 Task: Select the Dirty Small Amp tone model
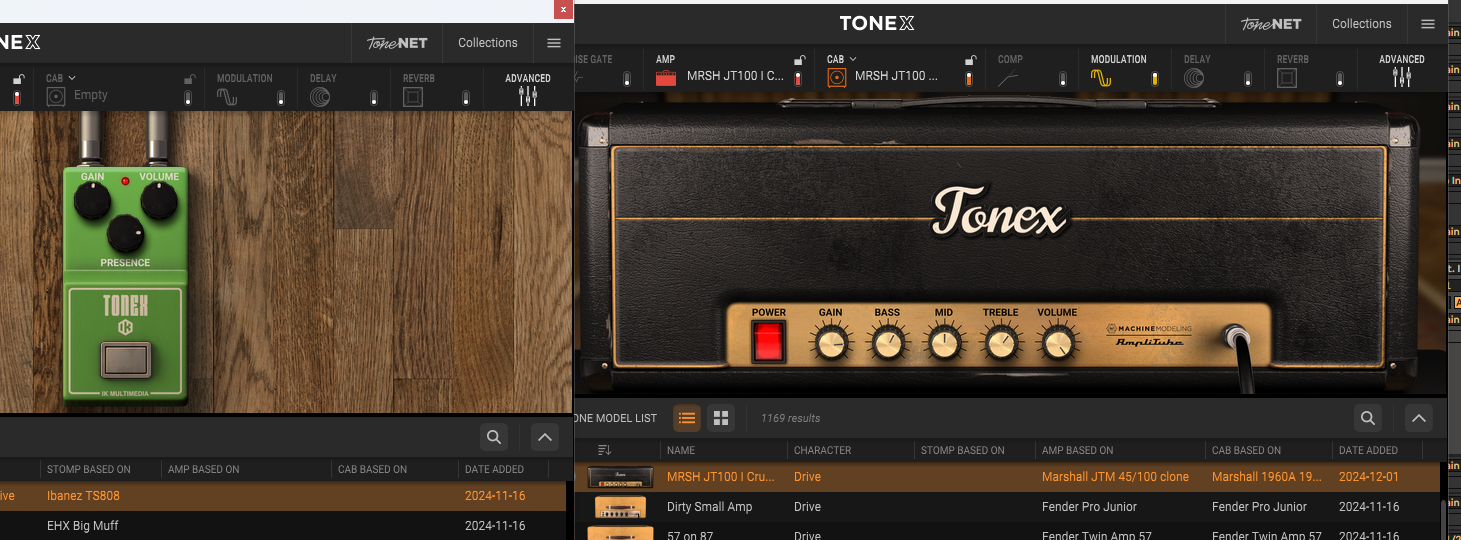coord(1008,507)
